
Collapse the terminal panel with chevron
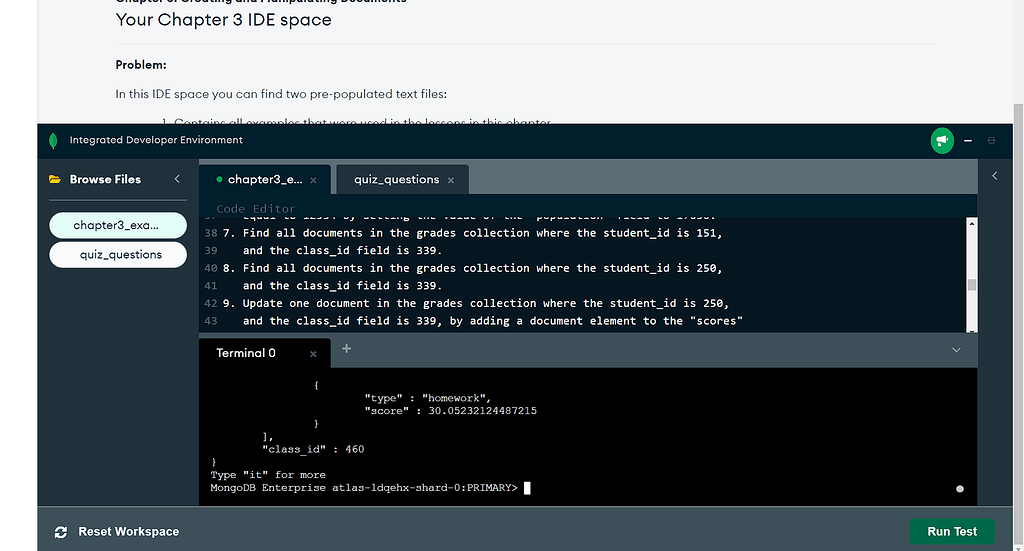956,350
